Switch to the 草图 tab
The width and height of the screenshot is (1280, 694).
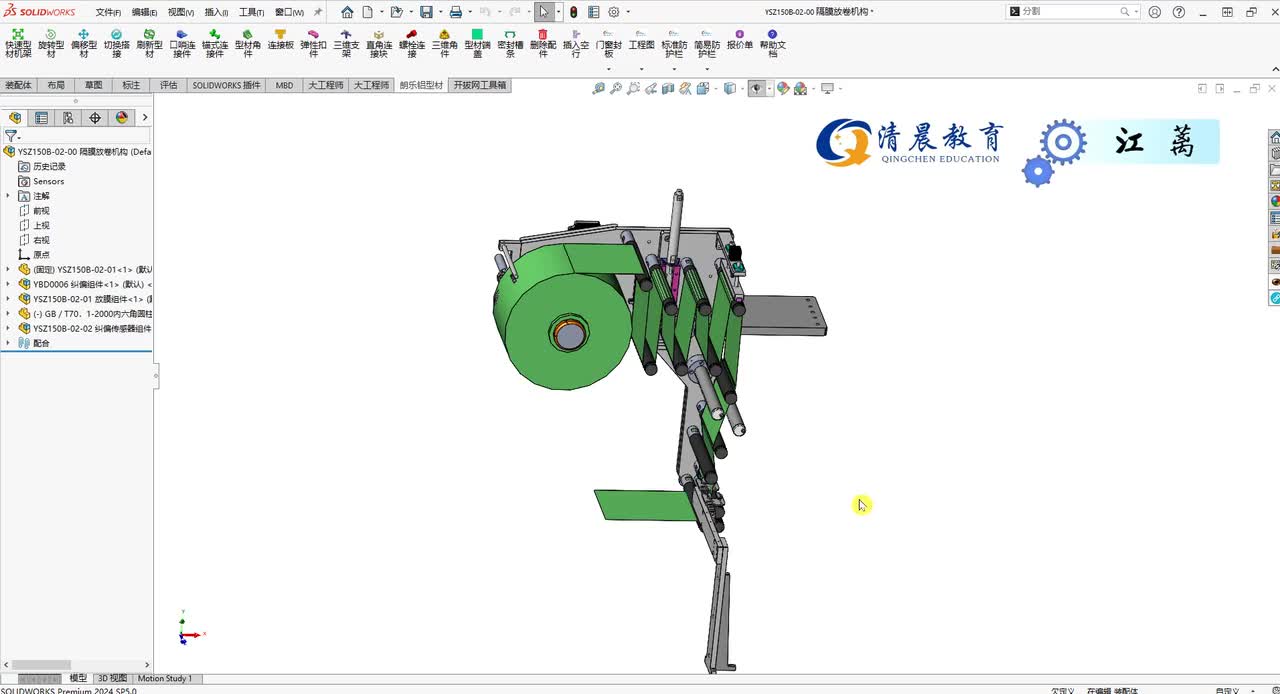coord(94,86)
